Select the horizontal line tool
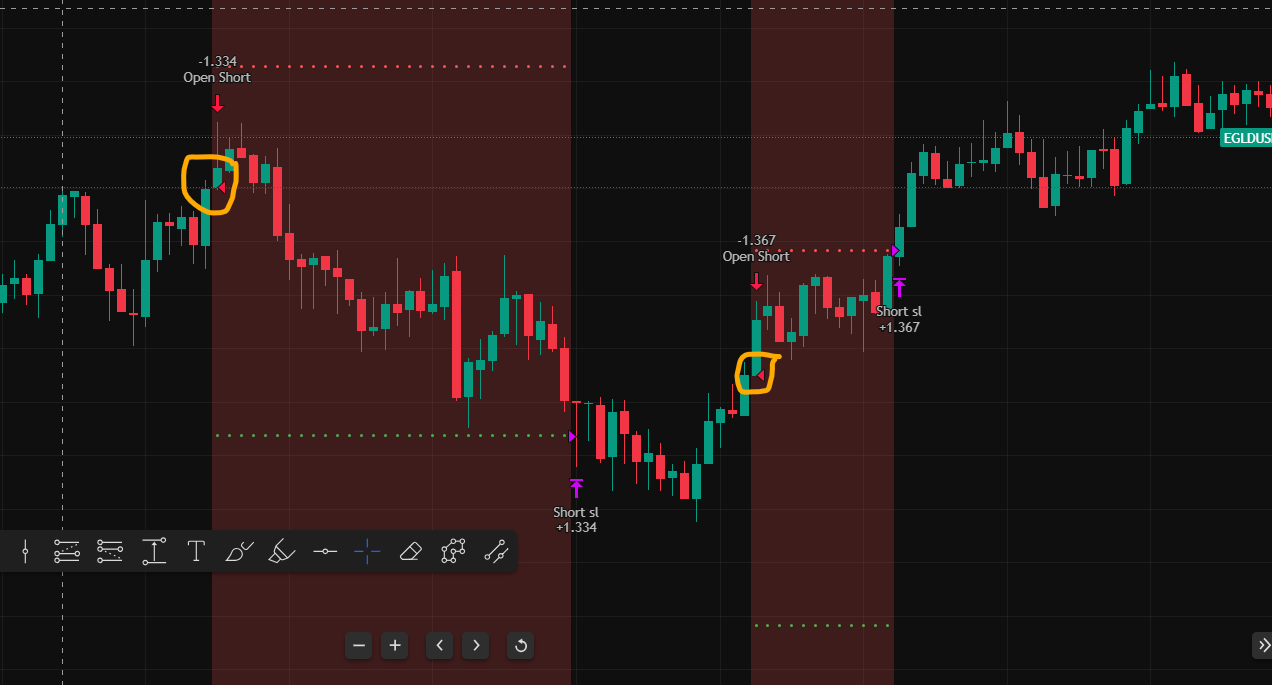Screen dimensions: 1272x685 point(325,550)
